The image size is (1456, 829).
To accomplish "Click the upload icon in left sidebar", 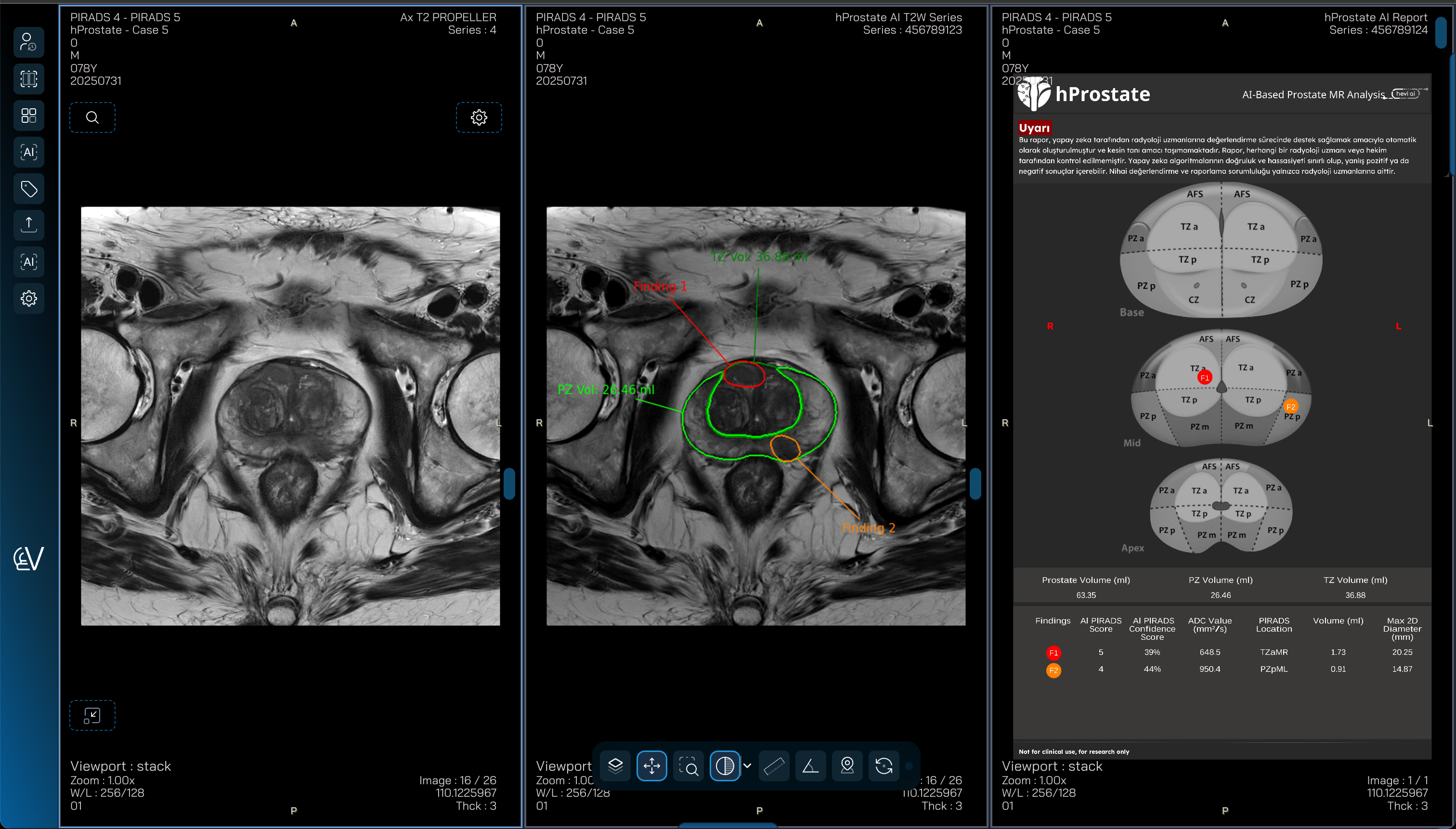I will click(28, 224).
